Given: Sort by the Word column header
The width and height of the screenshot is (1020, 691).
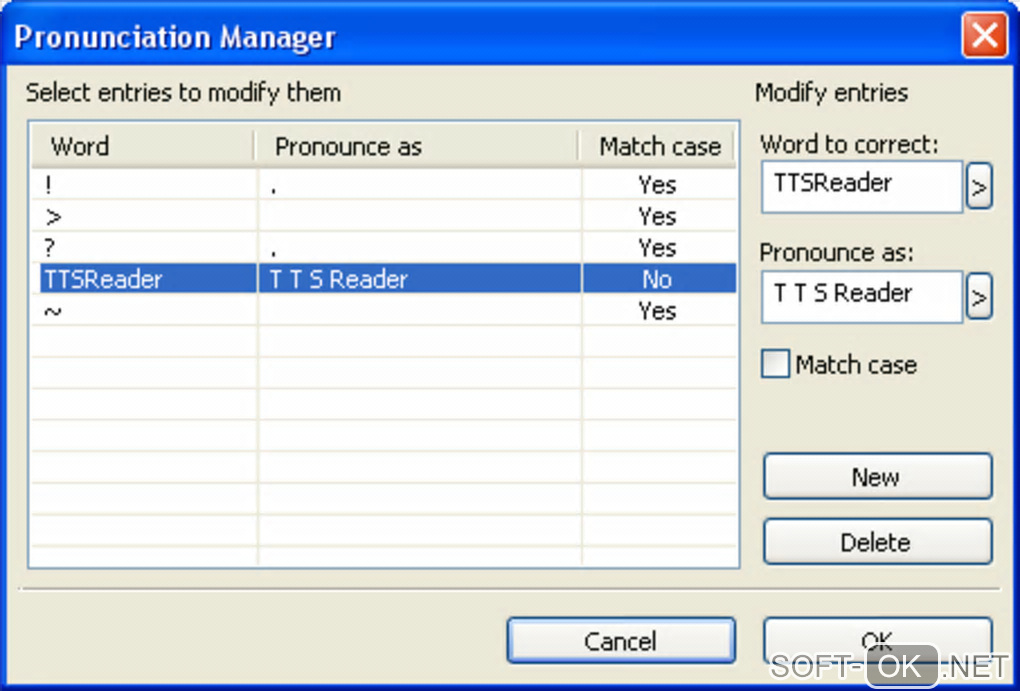Looking at the screenshot, I should click(143, 146).
